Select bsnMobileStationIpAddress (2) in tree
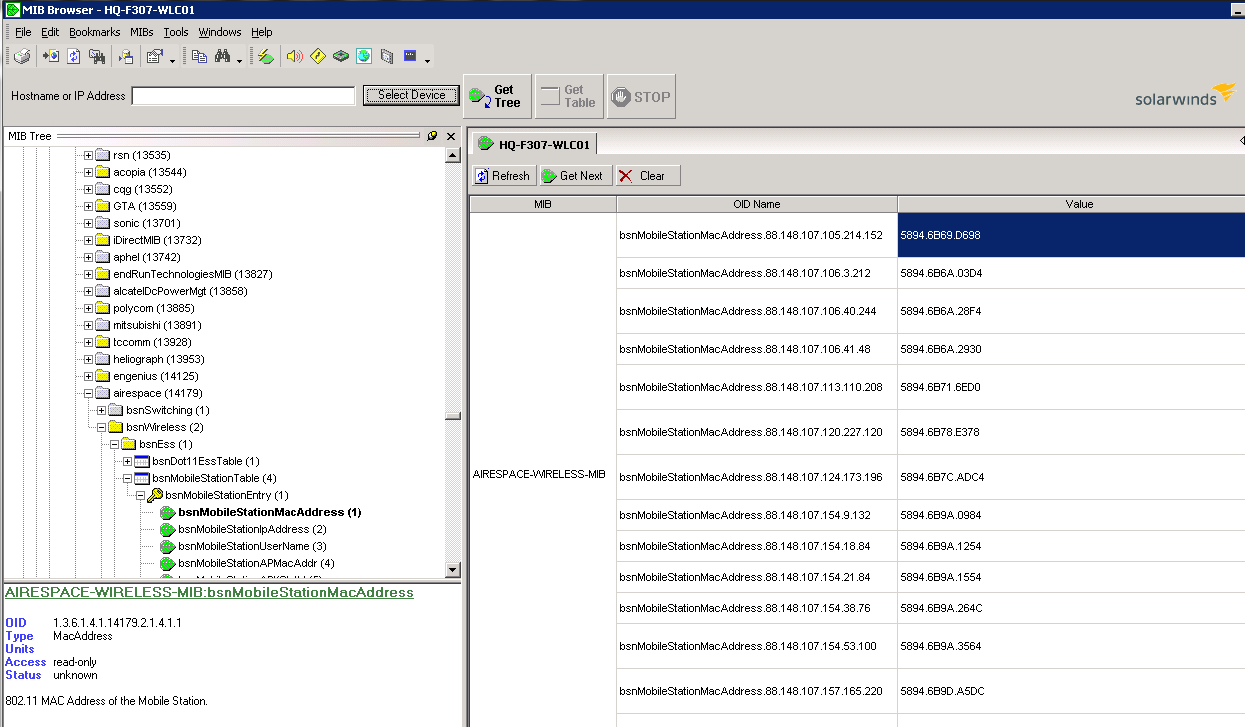The width and height of the screenshot is (1245, 727). [x=252, y=529]
